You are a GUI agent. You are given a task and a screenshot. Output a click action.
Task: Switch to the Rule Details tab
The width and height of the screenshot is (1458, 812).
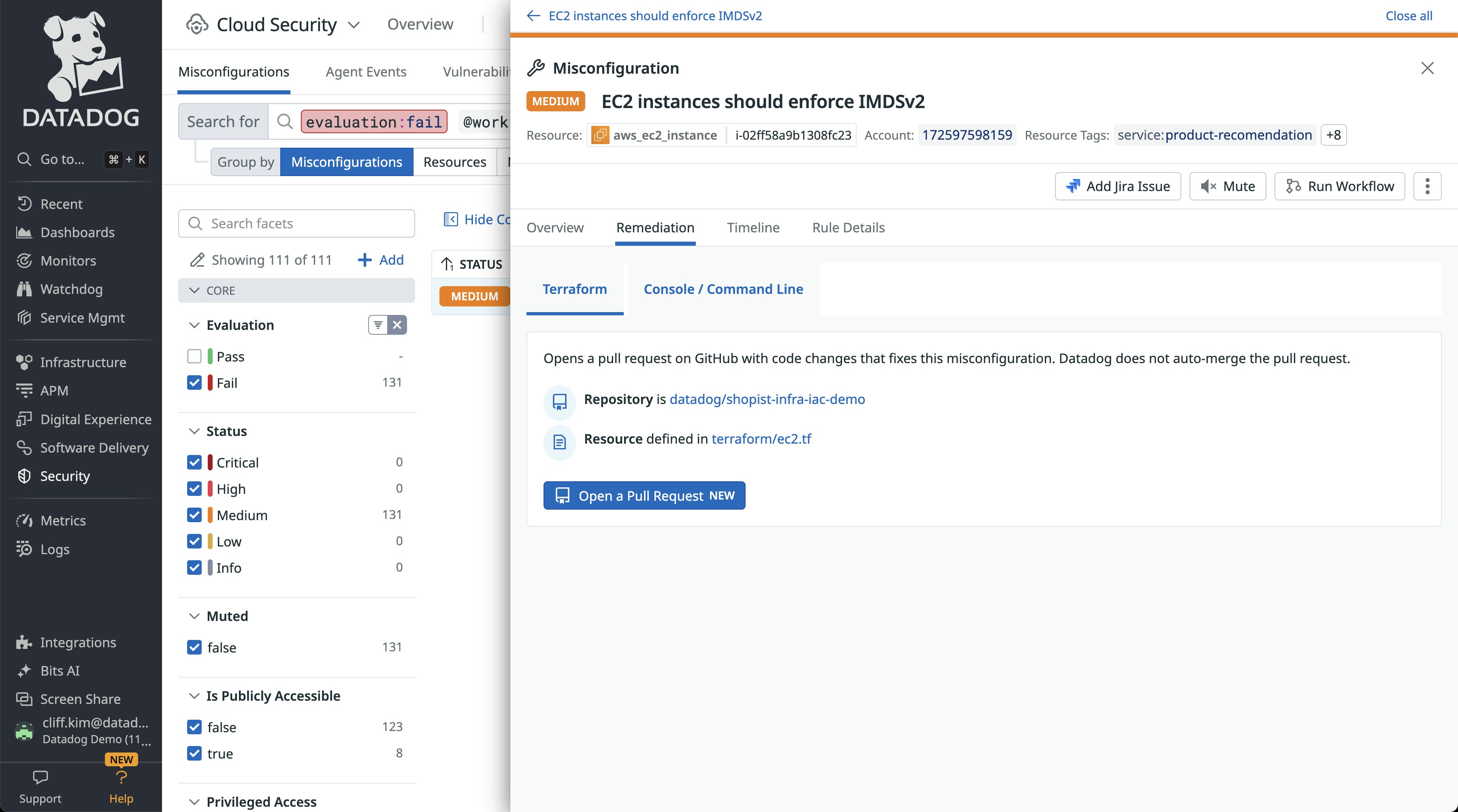(848, 227)
